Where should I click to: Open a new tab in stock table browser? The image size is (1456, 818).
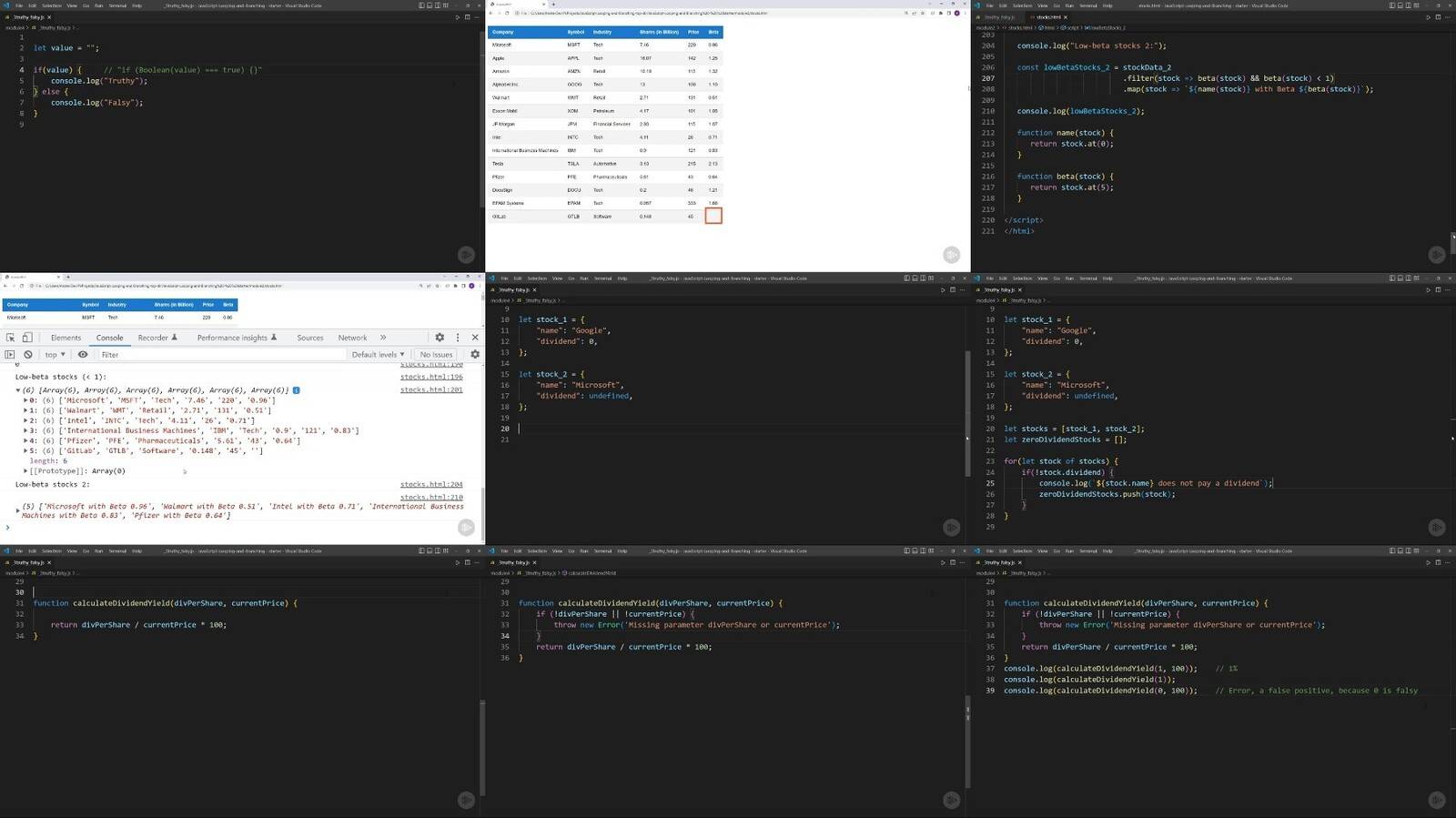[x=552, y=4]
